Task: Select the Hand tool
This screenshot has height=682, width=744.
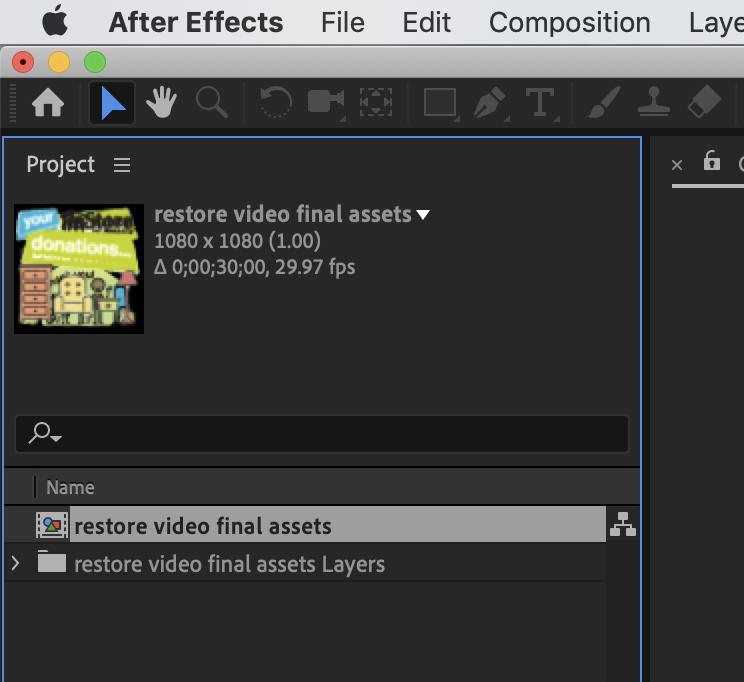Action: click(161, 102)
